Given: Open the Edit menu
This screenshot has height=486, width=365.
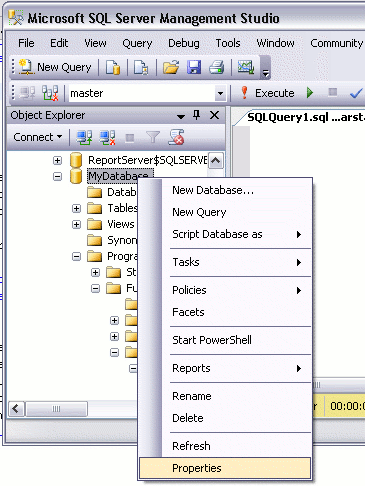Looking at the screenshot, I should [59, 43].
